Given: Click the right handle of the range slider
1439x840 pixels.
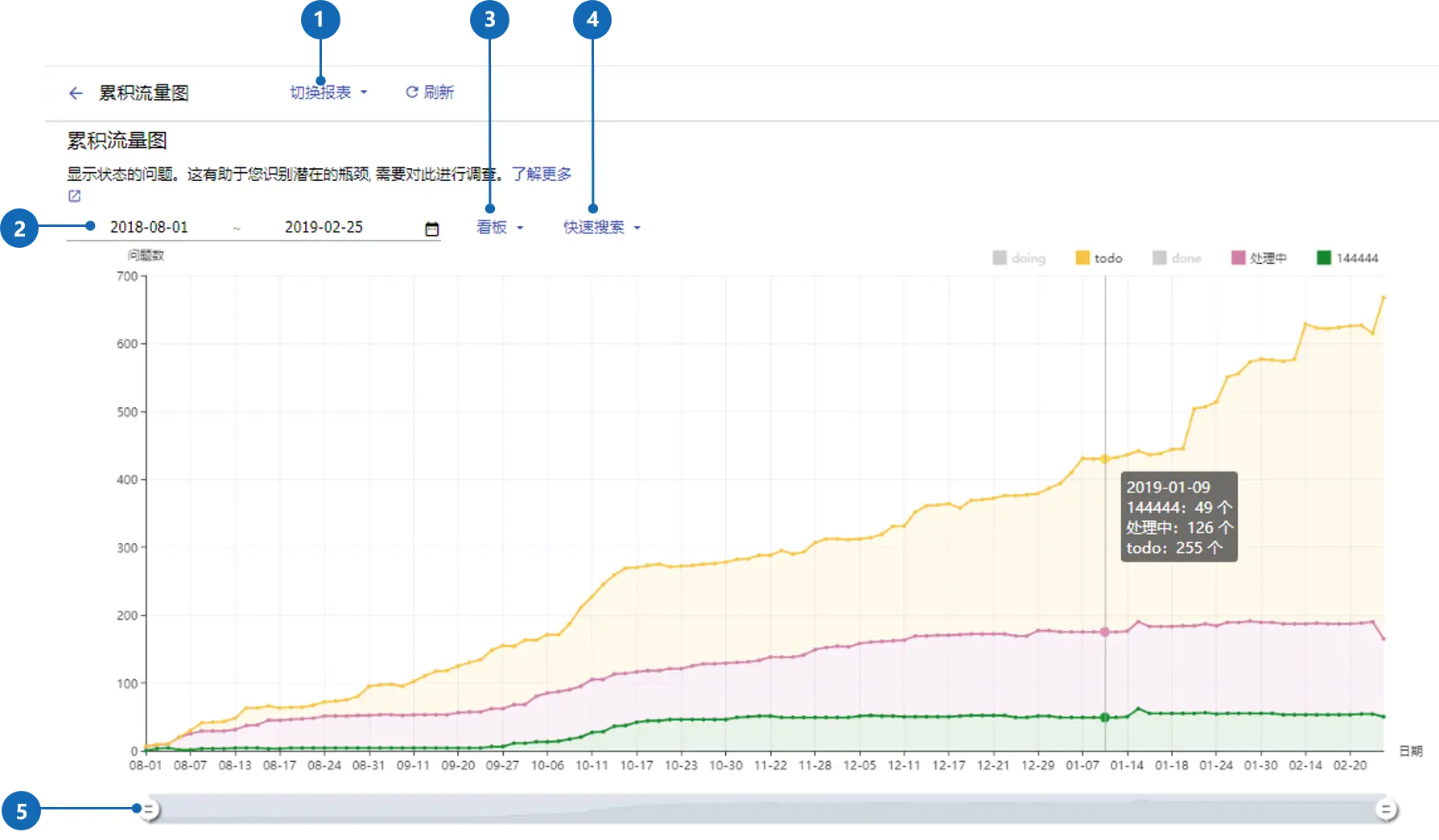Looking at the screenshot, I should pos(1386,809).
